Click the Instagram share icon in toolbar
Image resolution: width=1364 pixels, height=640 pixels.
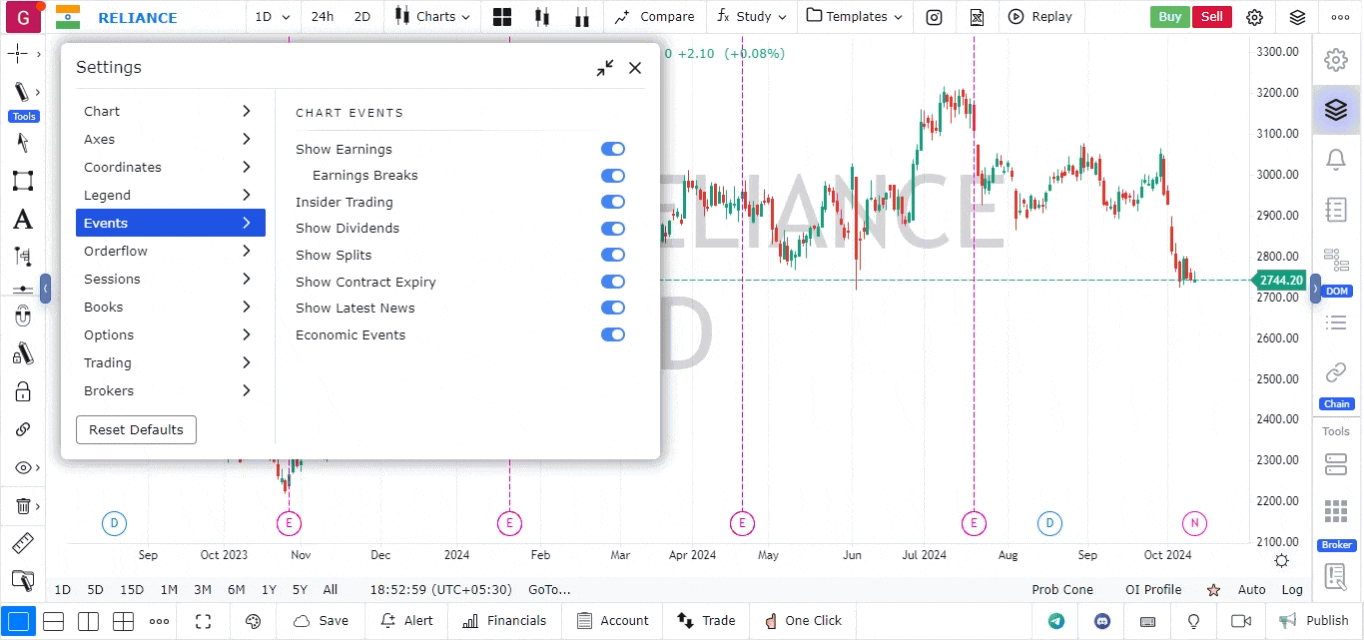(x=934, y=17)
